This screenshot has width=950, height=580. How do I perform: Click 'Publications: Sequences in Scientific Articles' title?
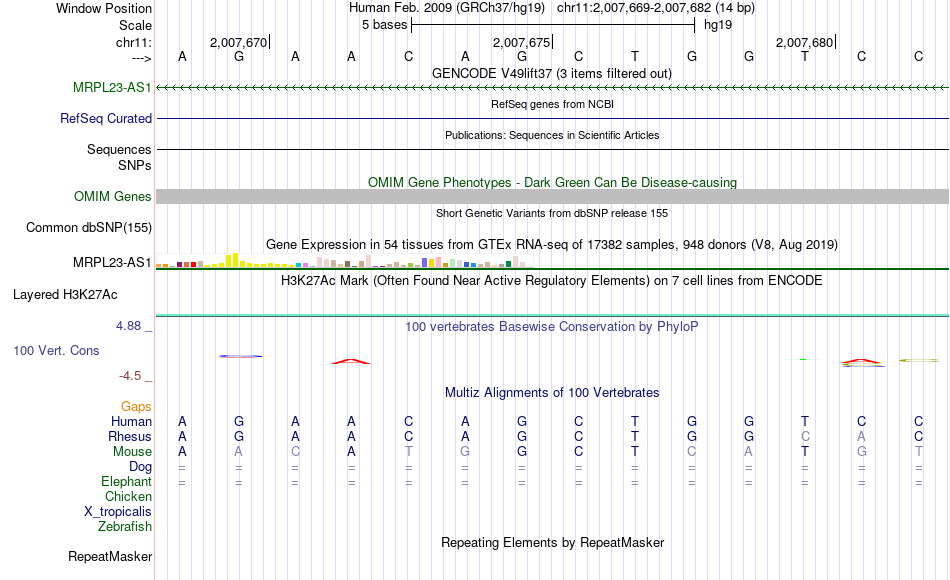tap(552, 135)
